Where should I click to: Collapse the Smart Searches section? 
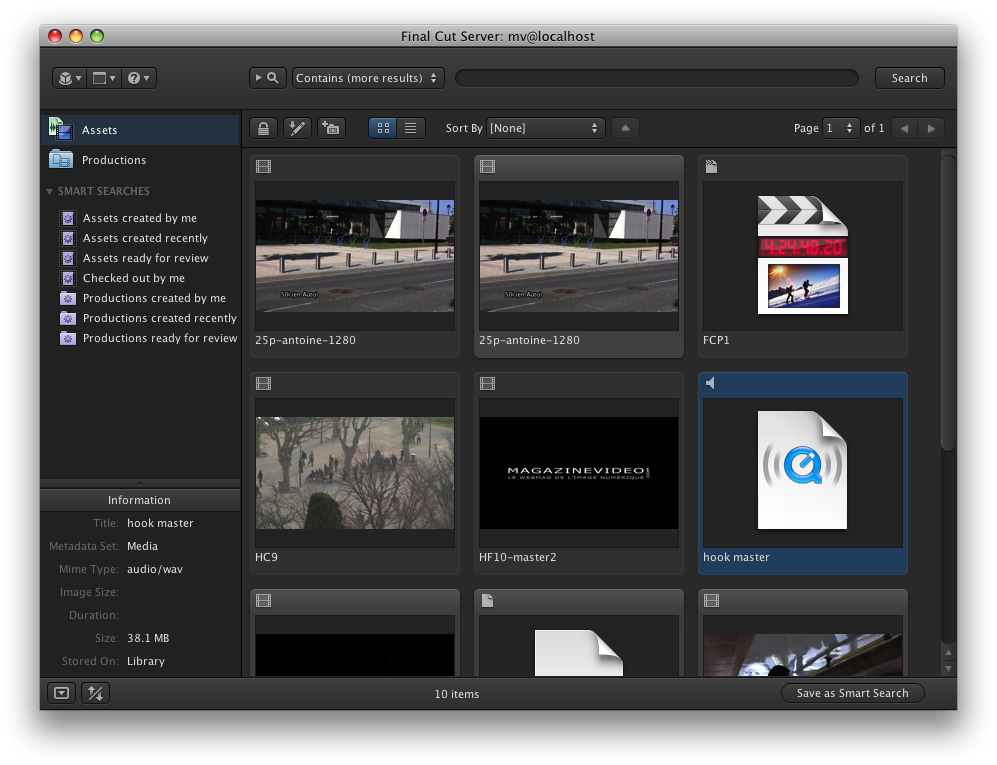point(50,191)
